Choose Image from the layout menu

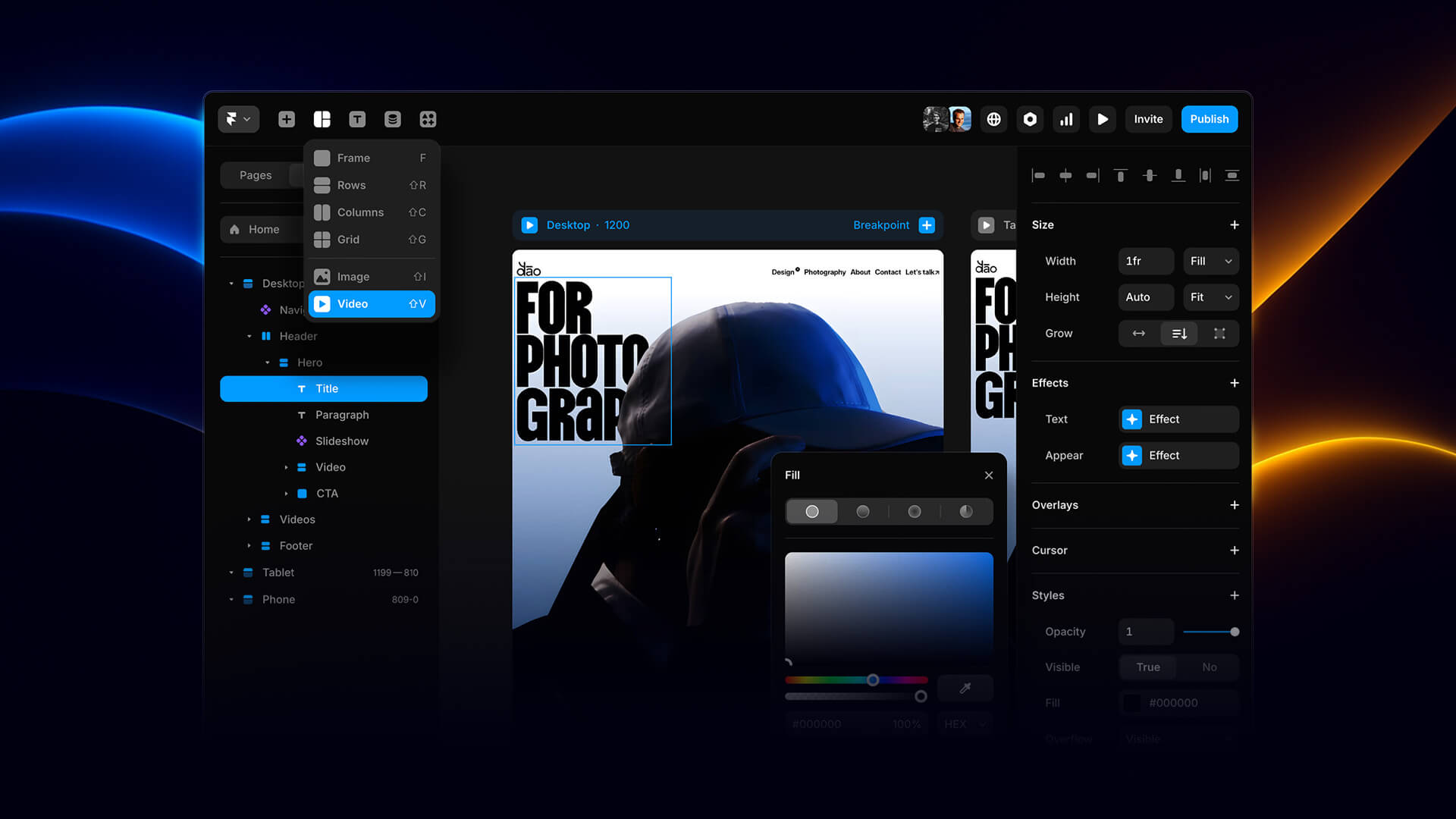[x=372, y=277]
